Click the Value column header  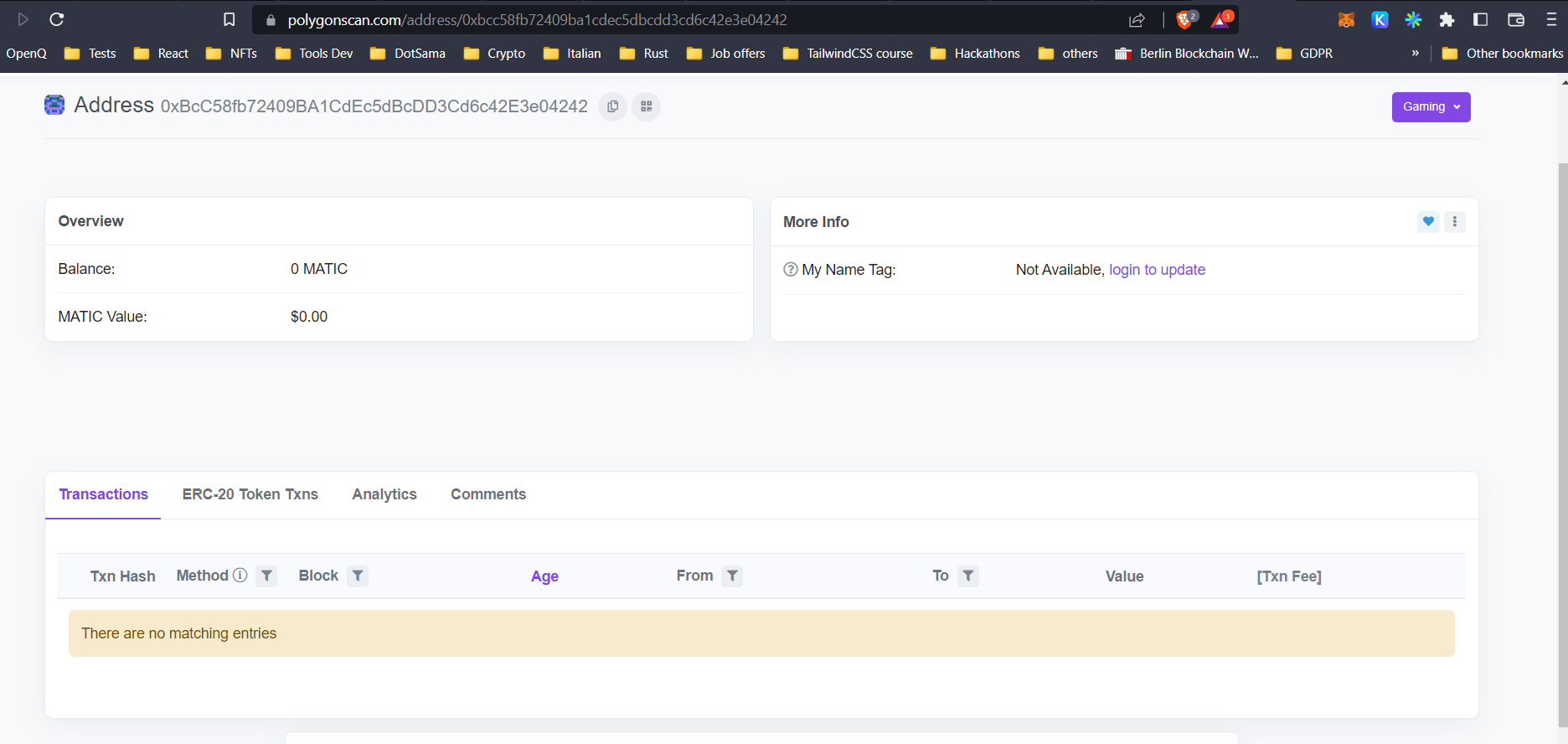point(1124,576)
